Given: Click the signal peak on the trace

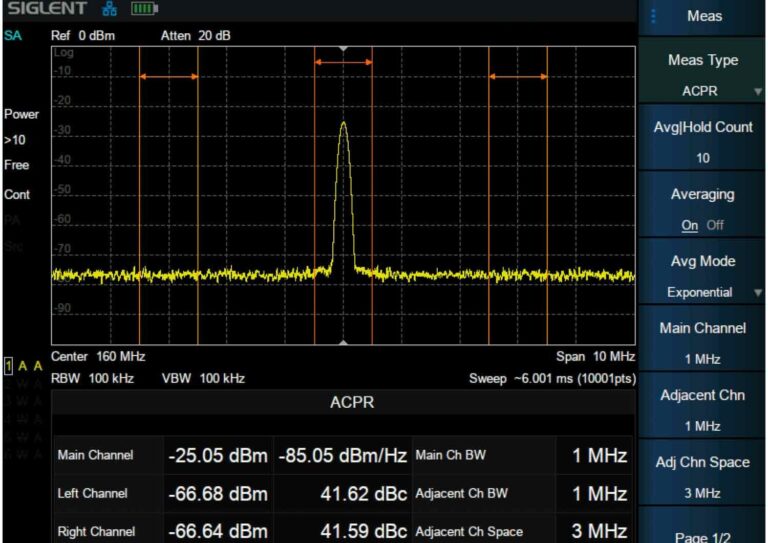Looking at the screenshot, I should coord(344,123).
